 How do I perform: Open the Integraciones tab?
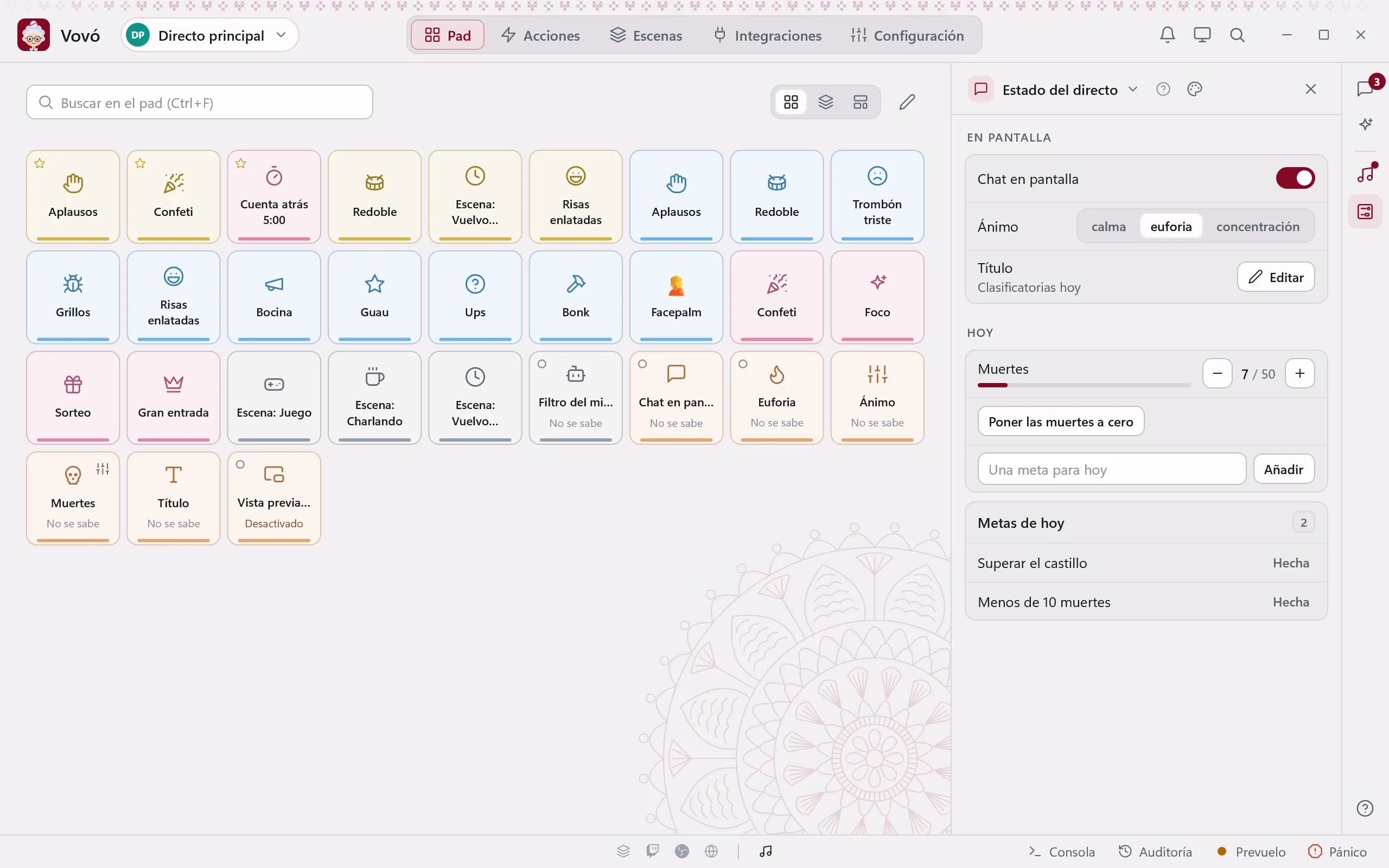pos(767,35)
